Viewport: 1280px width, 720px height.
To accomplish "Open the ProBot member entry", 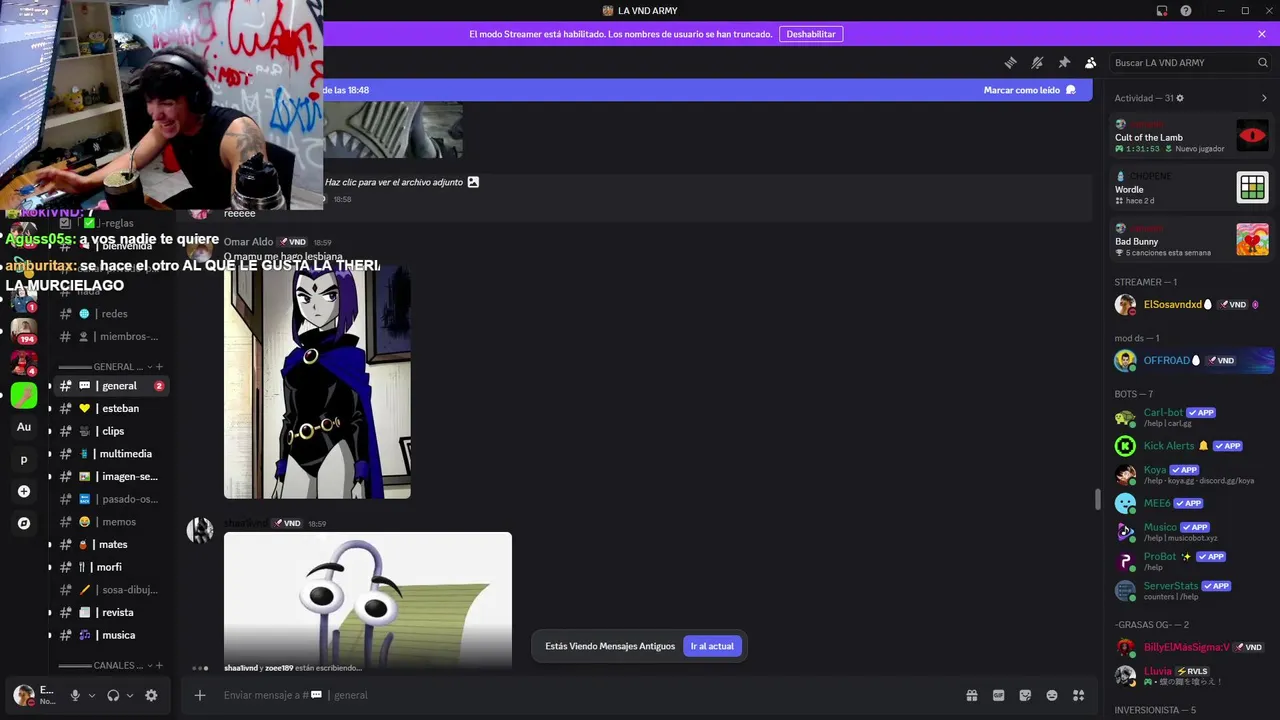I will tap(1192, 561).
